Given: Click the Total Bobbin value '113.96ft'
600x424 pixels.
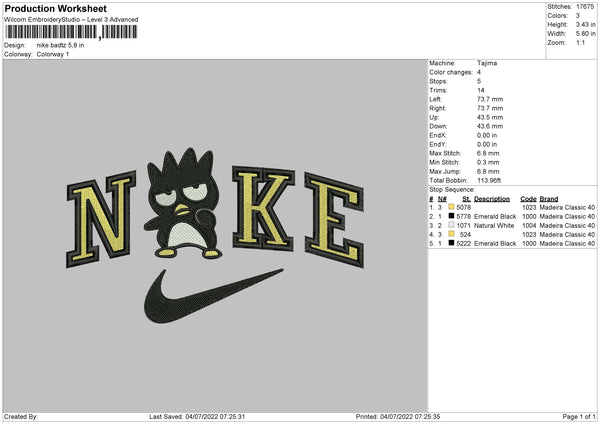Looking at the screenshot, I should coord(489,180).
